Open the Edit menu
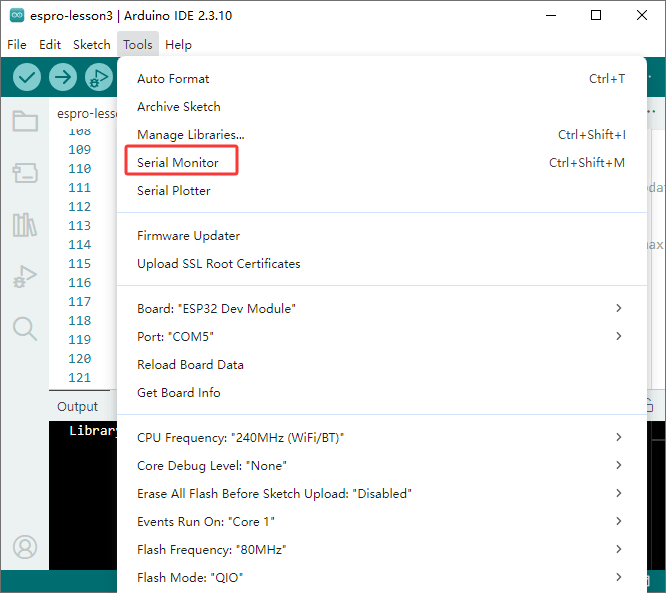The image size is (666, 593). [50, 45]
